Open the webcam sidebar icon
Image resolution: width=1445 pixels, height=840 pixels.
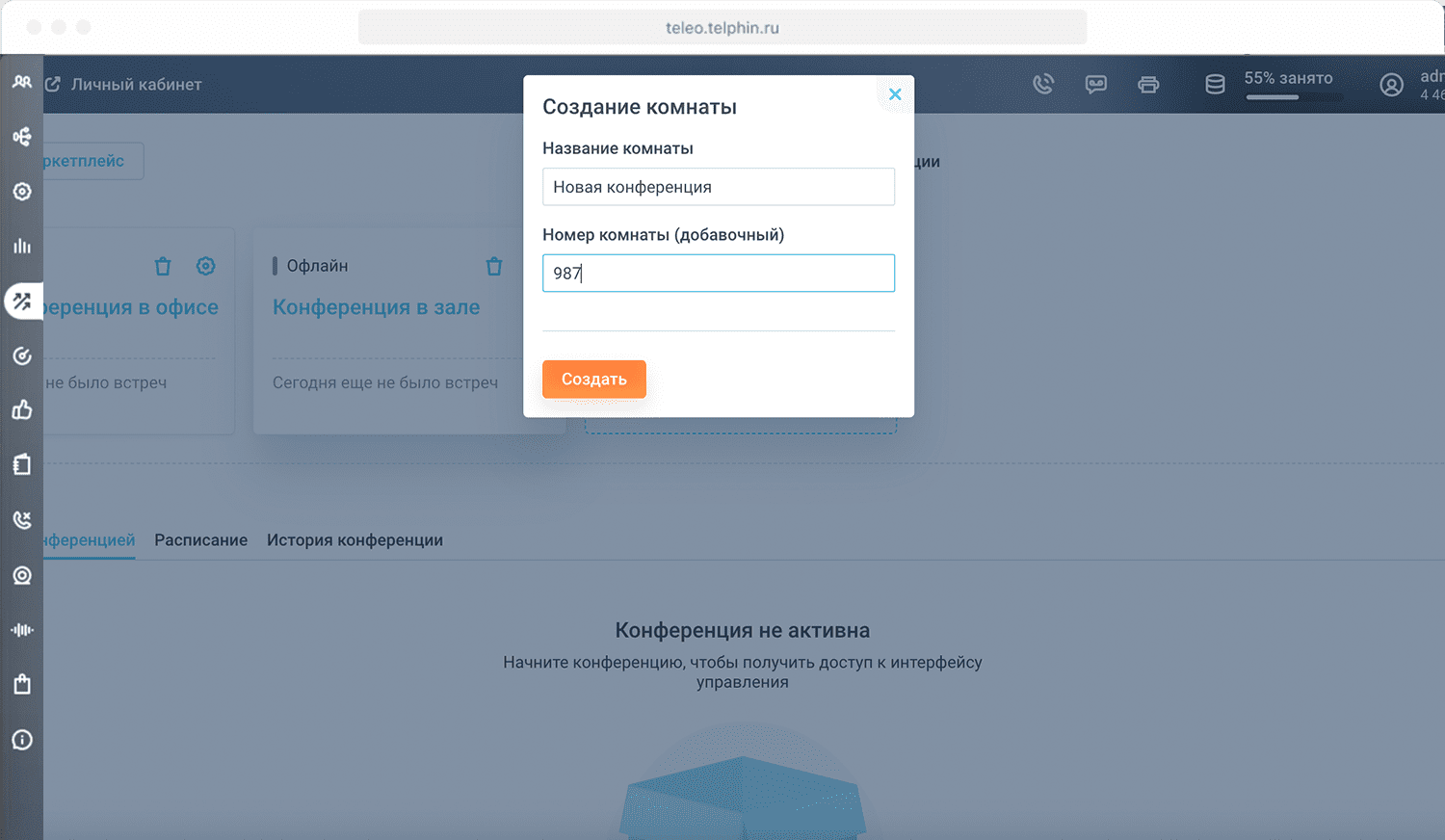pos(22,575)
